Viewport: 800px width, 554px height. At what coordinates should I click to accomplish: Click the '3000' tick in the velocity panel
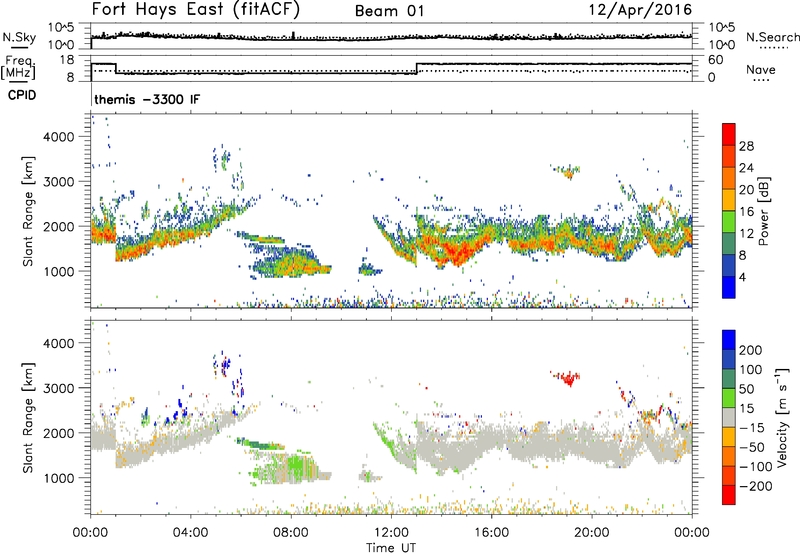coord(58,388)
